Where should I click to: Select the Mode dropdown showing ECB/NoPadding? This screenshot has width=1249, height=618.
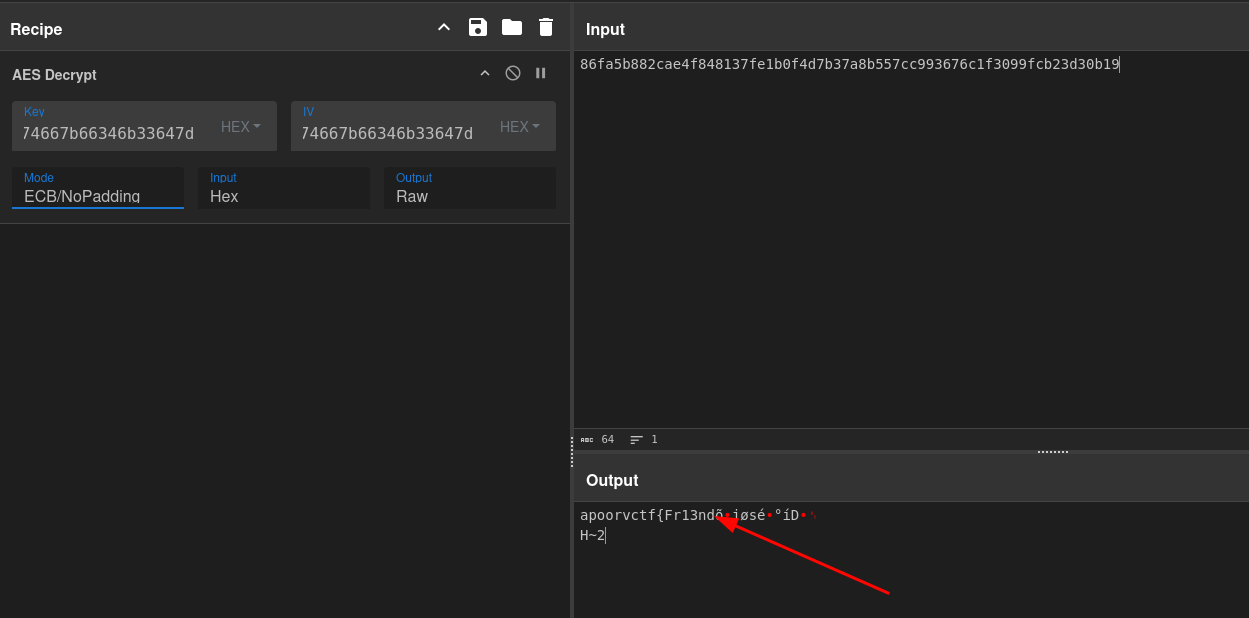point(97,196)
